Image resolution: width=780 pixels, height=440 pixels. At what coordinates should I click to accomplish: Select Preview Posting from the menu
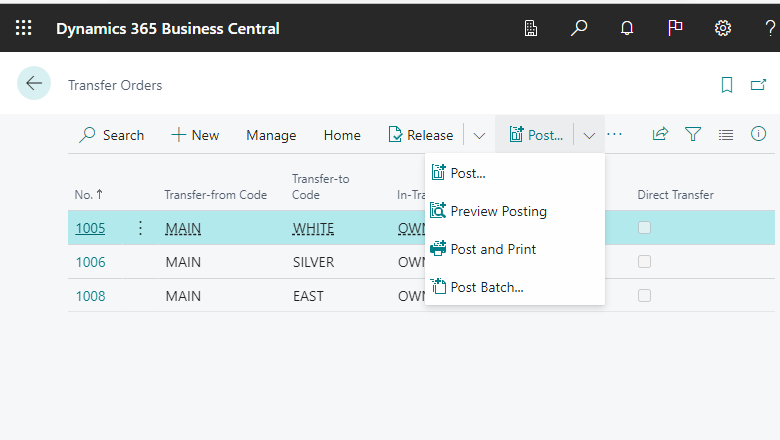click(x=498, y=211)
